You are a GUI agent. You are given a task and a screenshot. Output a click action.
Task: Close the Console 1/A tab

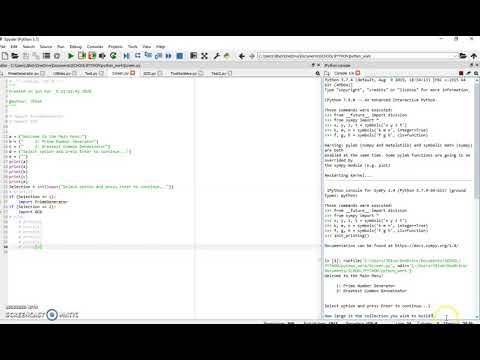click(358, 73)
